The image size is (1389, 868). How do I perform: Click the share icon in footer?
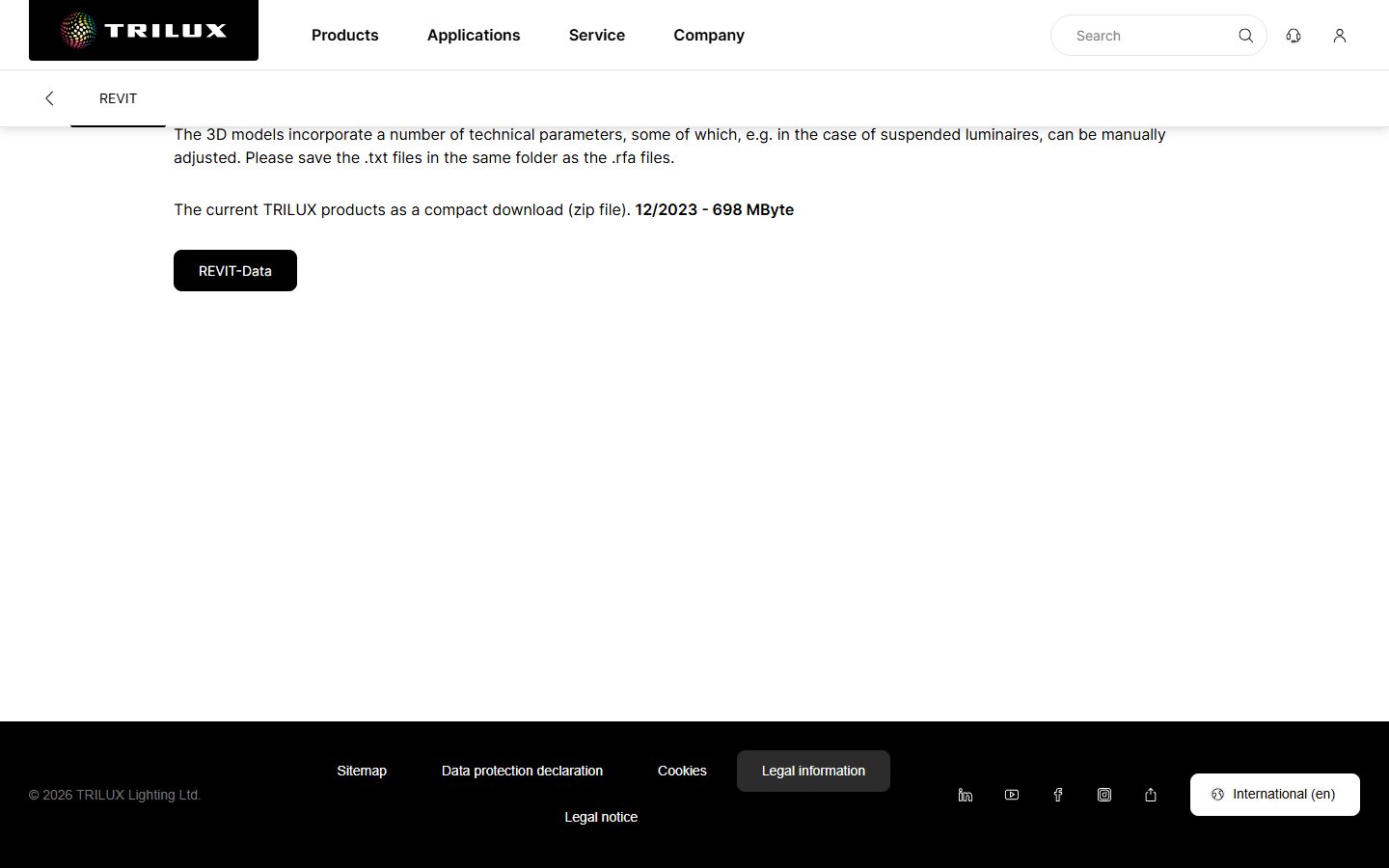[x=1151, y=795]
